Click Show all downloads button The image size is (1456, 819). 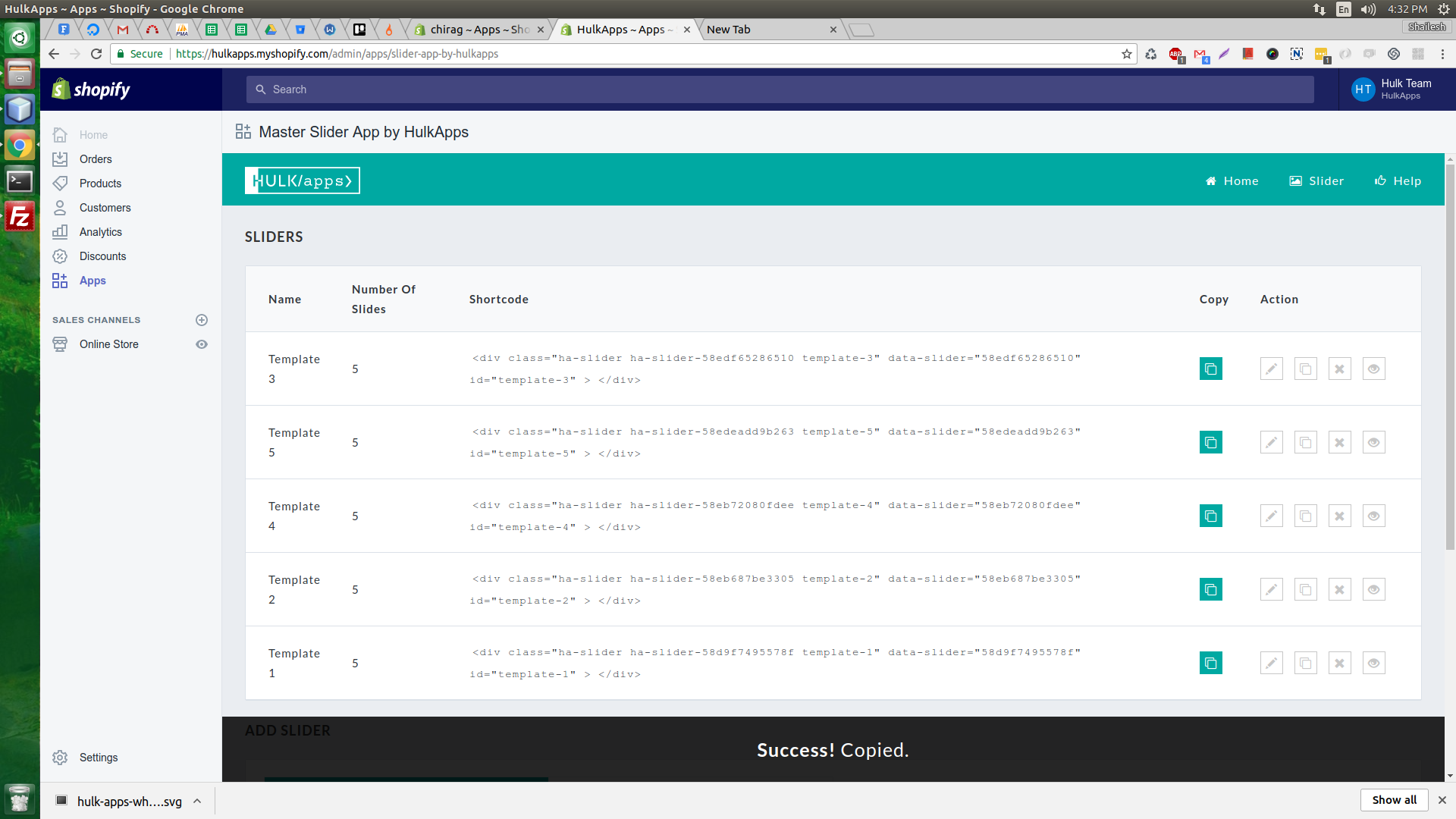[1394, 800]
